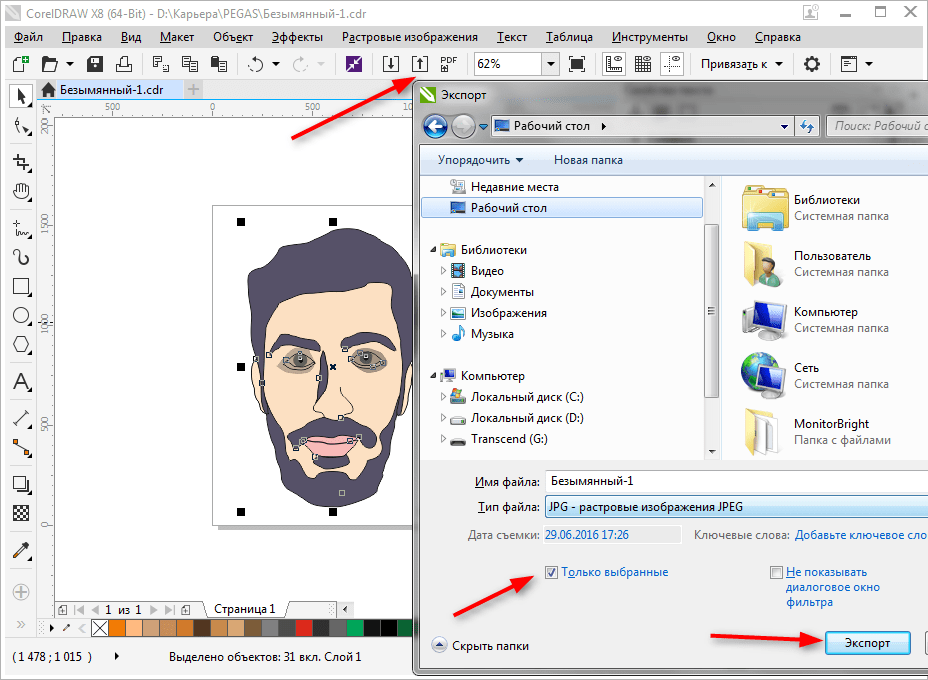The width and height of the screenshot is (928, 680).
Task: Select the Crop tool
Action: [20, 162]
